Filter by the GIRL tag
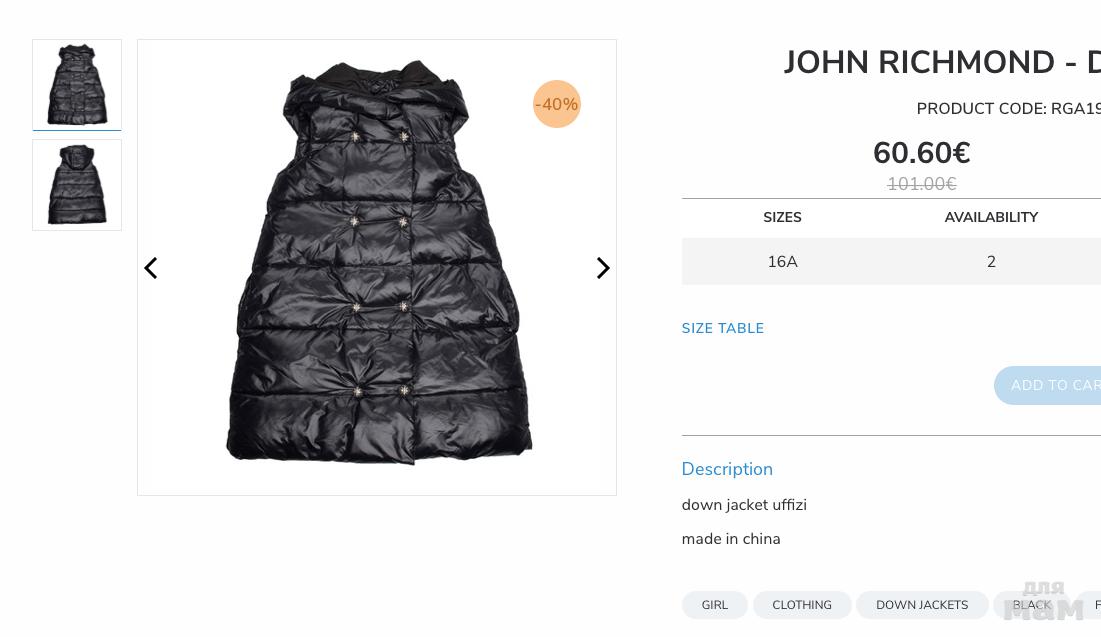The height and width of the screenshot is (637, 1101). tap(714, 605)
